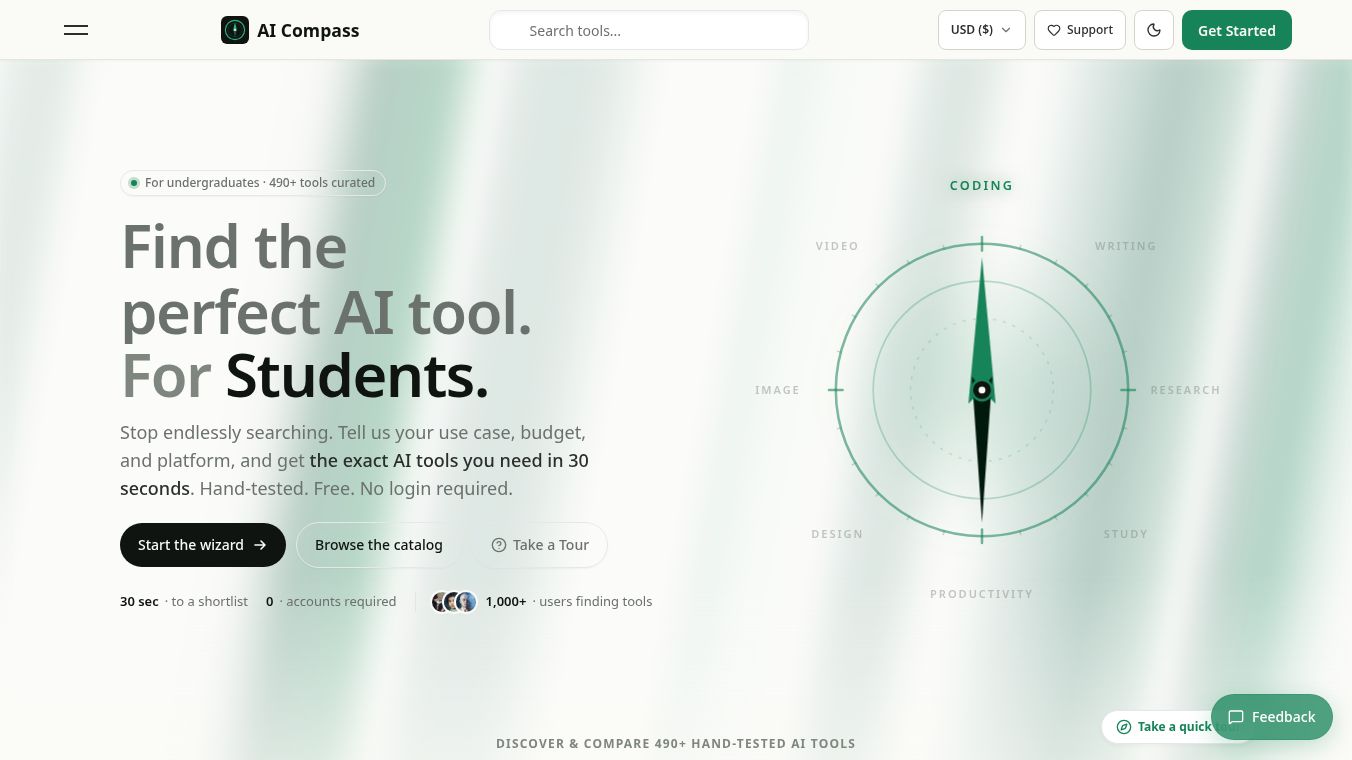Select the VIDEO label on the compass
Viewport: 1352px width, 760px height.
837,246
